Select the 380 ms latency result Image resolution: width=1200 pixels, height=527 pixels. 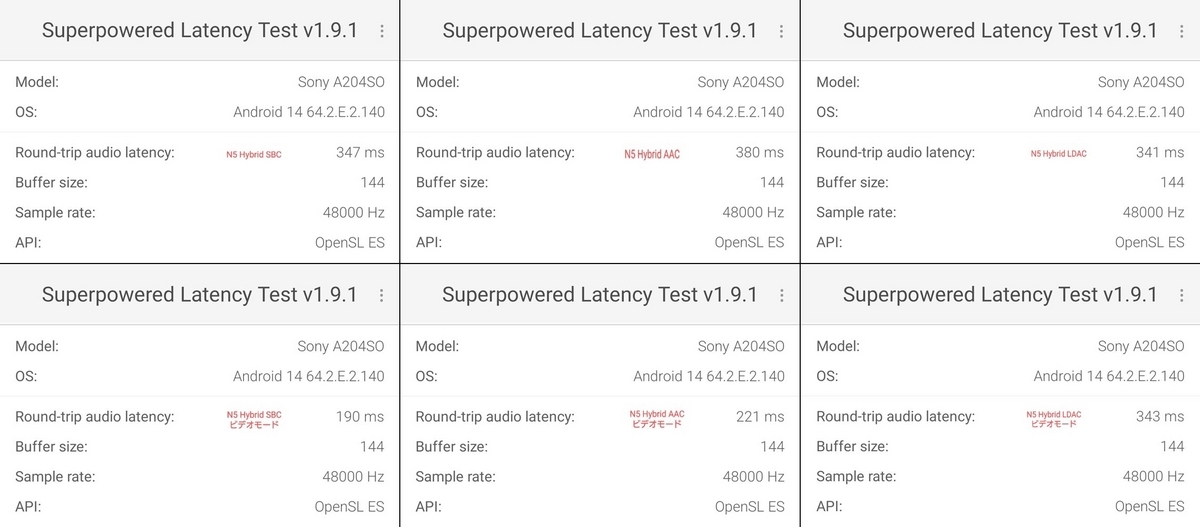(x=760, y=153)
